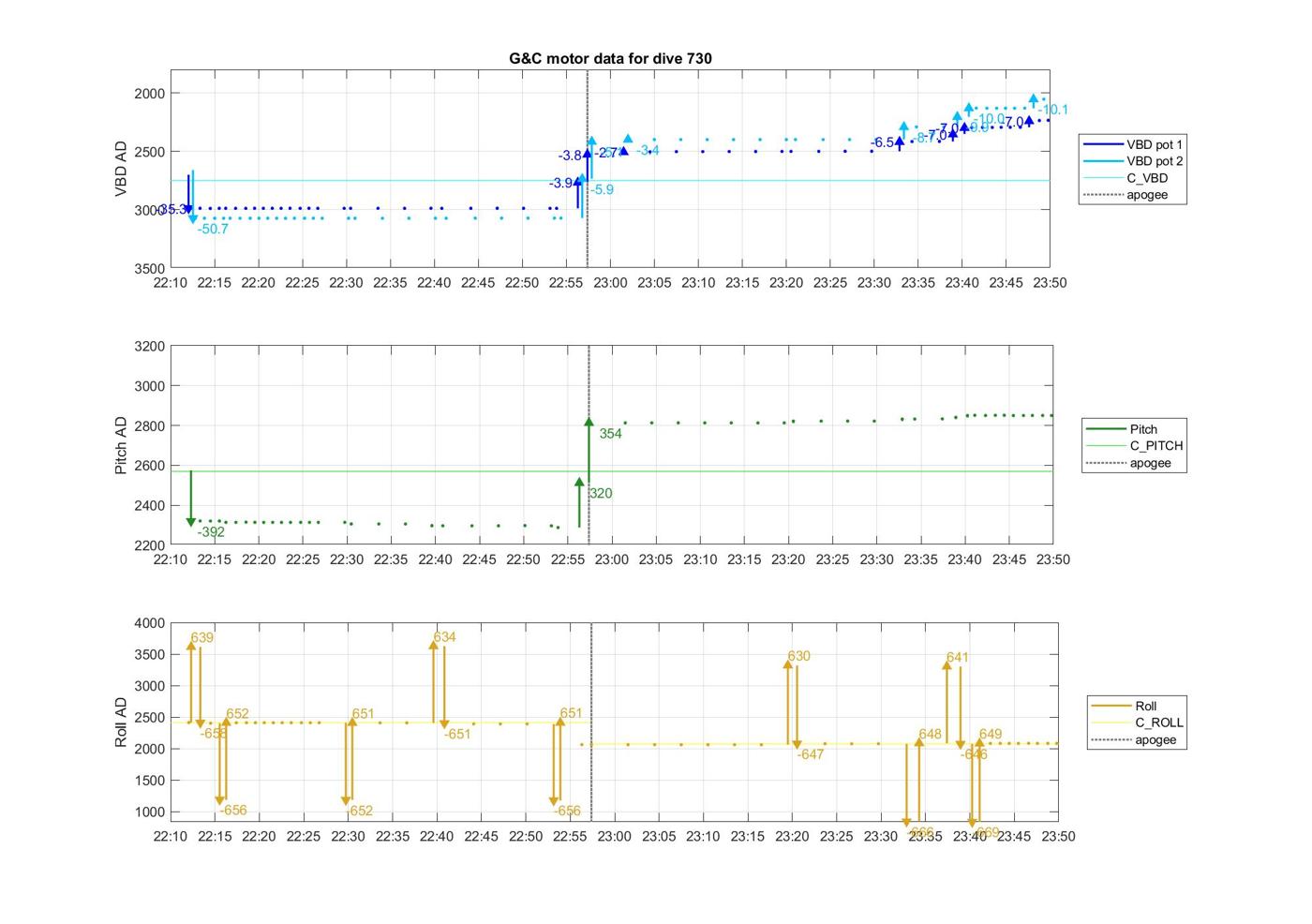Select 'VBD pot 2' legend entry
The image size is (1312, 924).
coord(1133,161)
